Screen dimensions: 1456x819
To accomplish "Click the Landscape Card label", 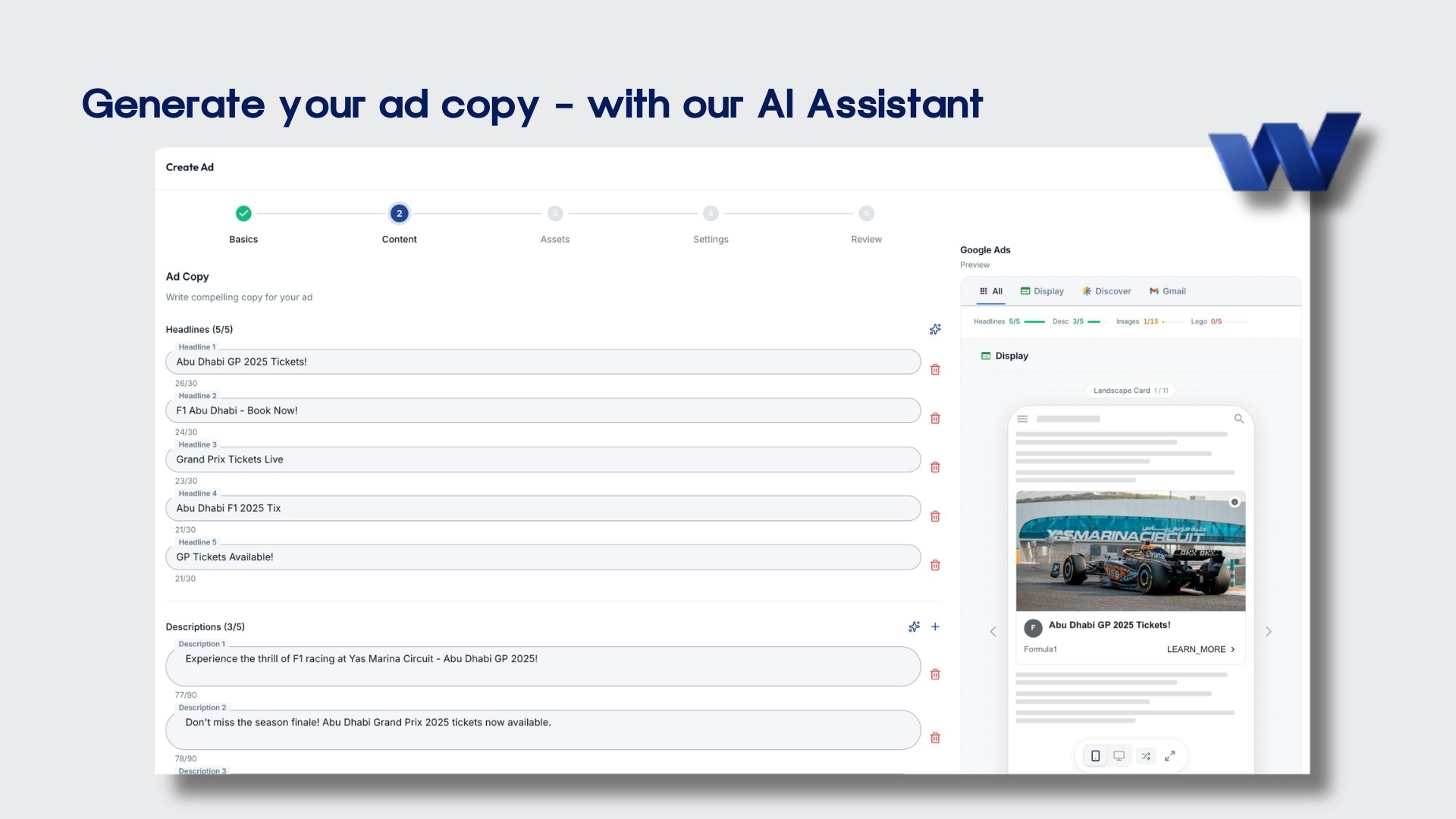I will click(1131, 391).
